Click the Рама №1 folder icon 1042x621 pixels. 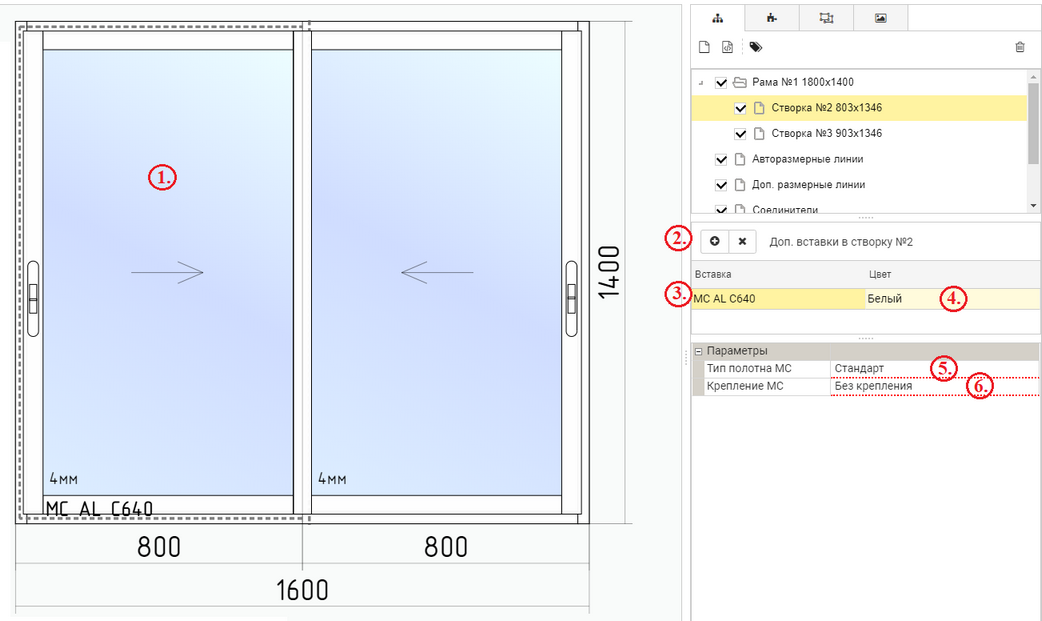[740, 82]
